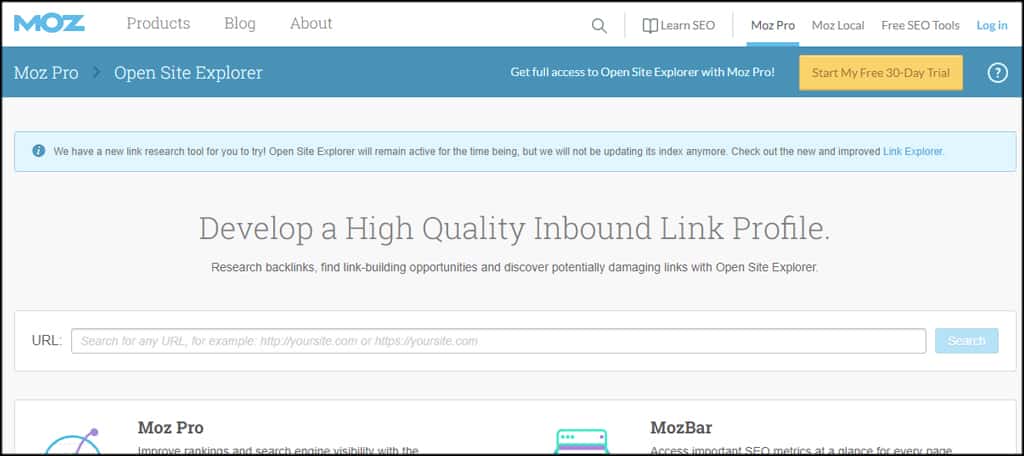Click the Learn SEO book icon
The width and height of the screenshot is (1024, 456).
coord(650,25)
